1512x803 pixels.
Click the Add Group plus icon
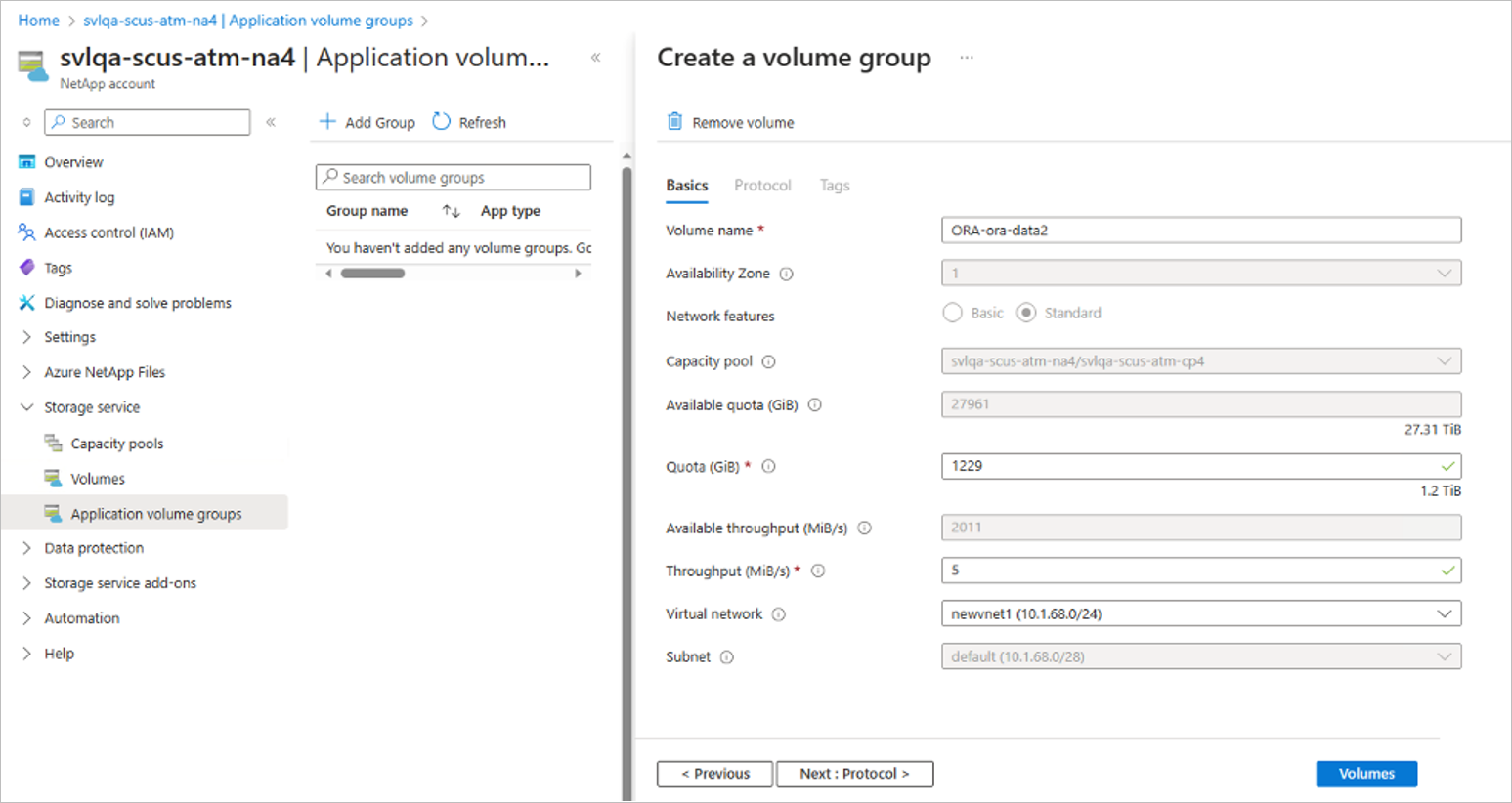point(328,122)
